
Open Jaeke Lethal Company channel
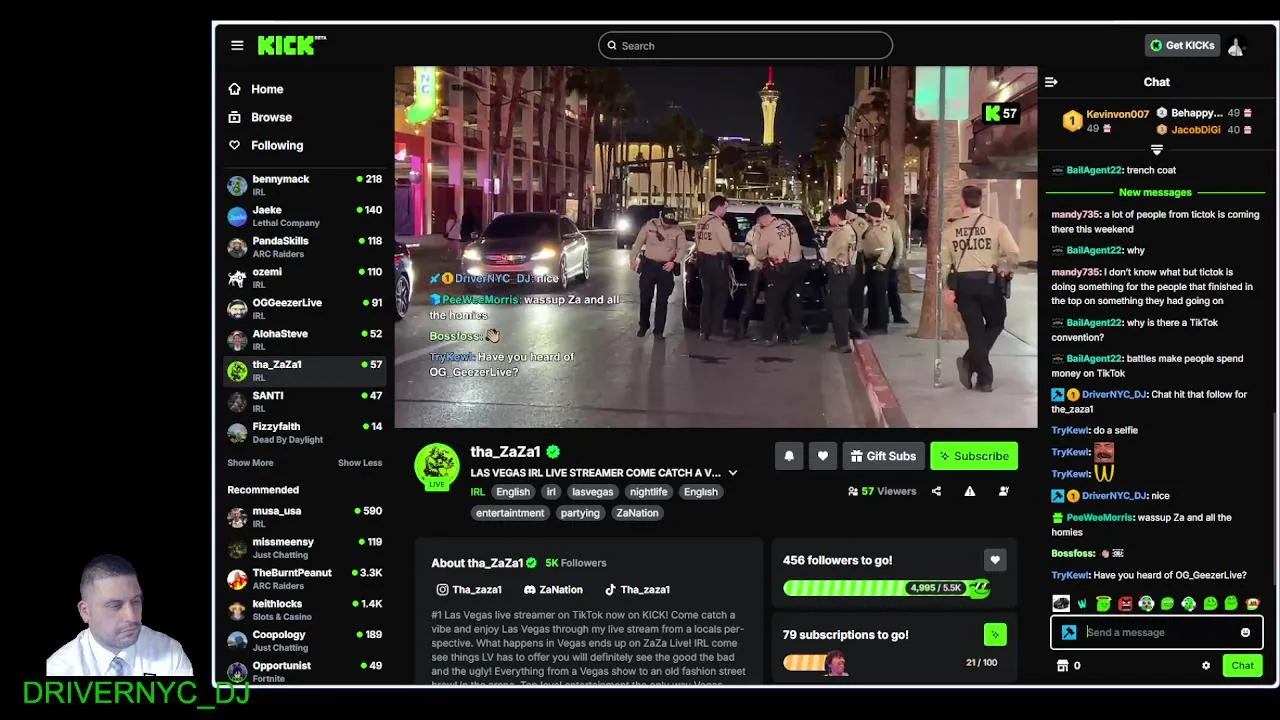coord(305,216)
